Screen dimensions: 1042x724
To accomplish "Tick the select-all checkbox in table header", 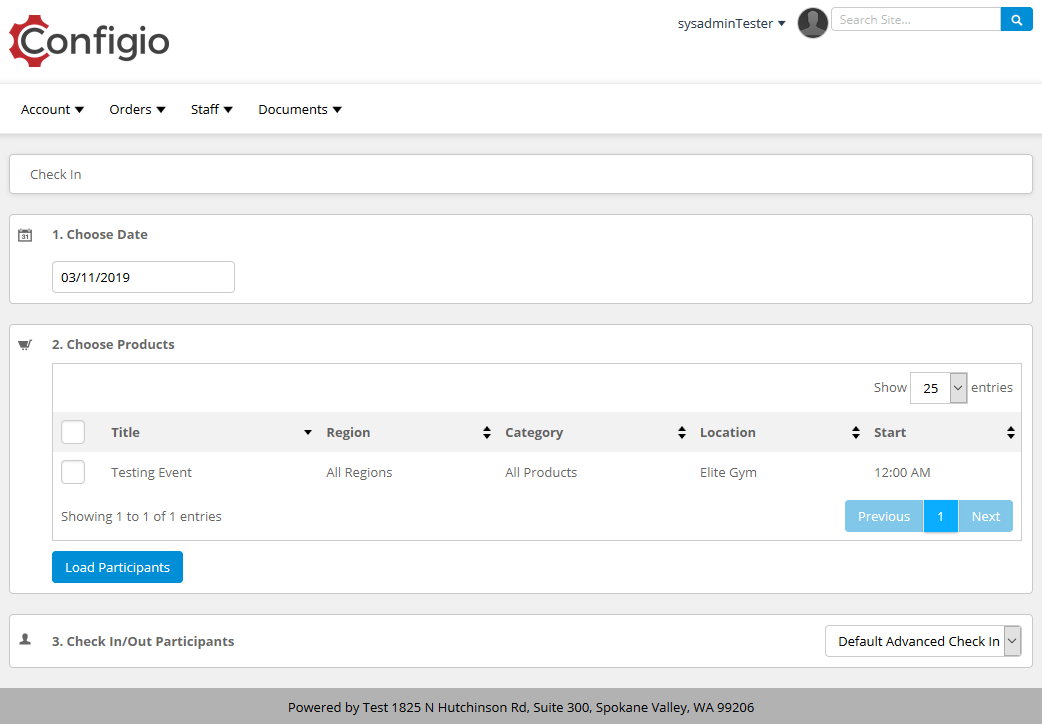I will (73, 432).
